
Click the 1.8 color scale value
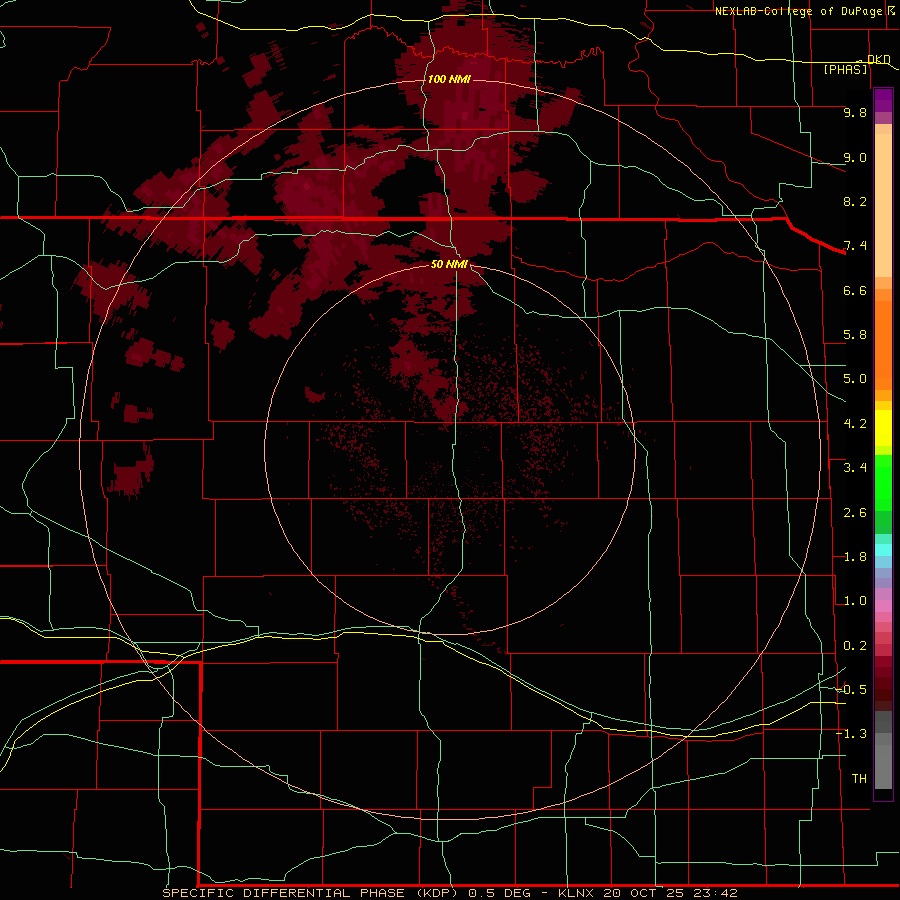(x=855, y=557)
